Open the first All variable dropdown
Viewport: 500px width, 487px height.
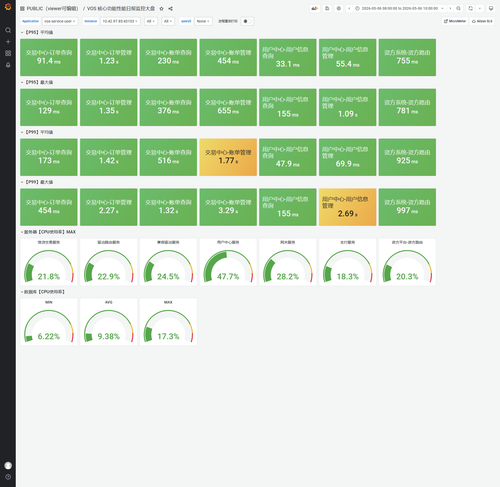151,21
